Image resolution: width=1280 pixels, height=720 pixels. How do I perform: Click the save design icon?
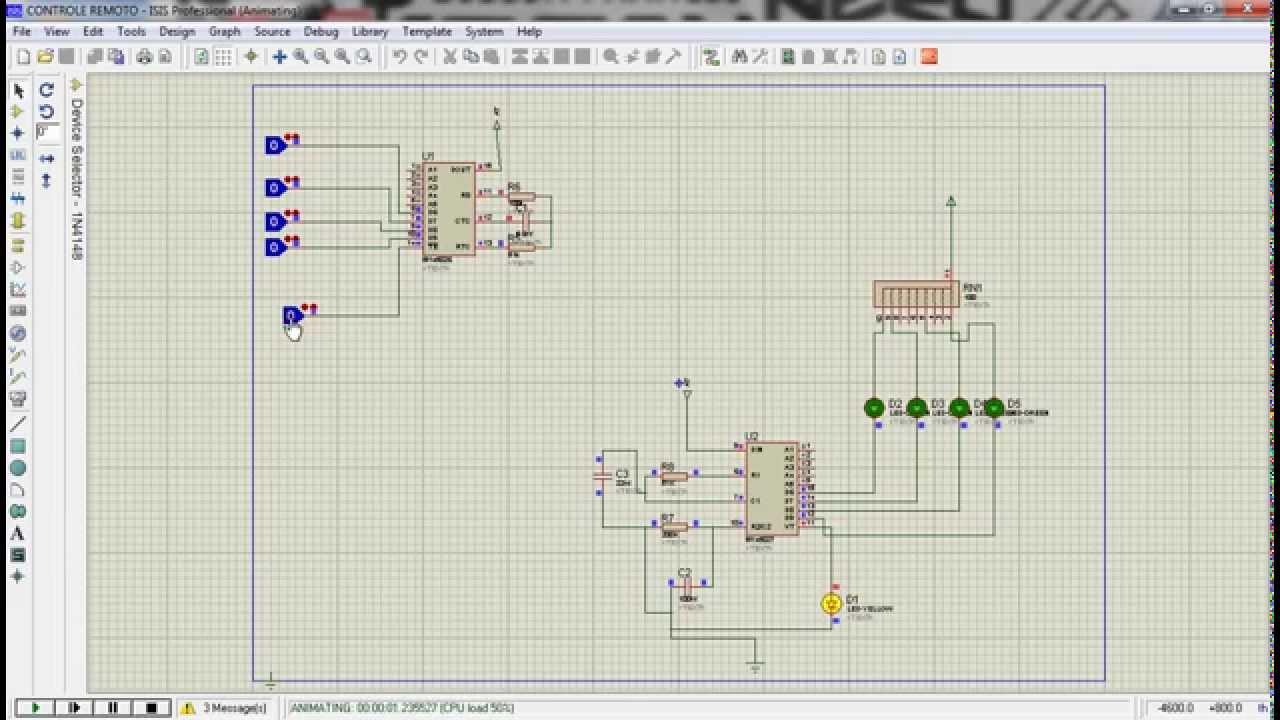pos(65,57)
